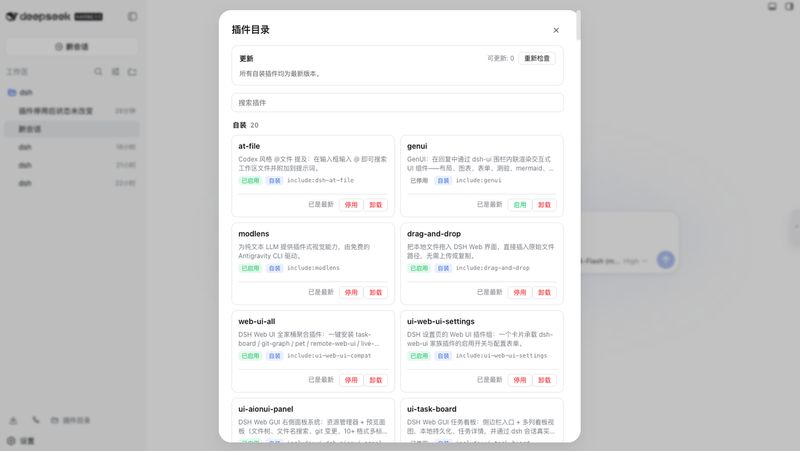Viewport: 800px width, 451px height.
Task: Focus the 搜索插件 search field
Action: [x=397, y=103]
